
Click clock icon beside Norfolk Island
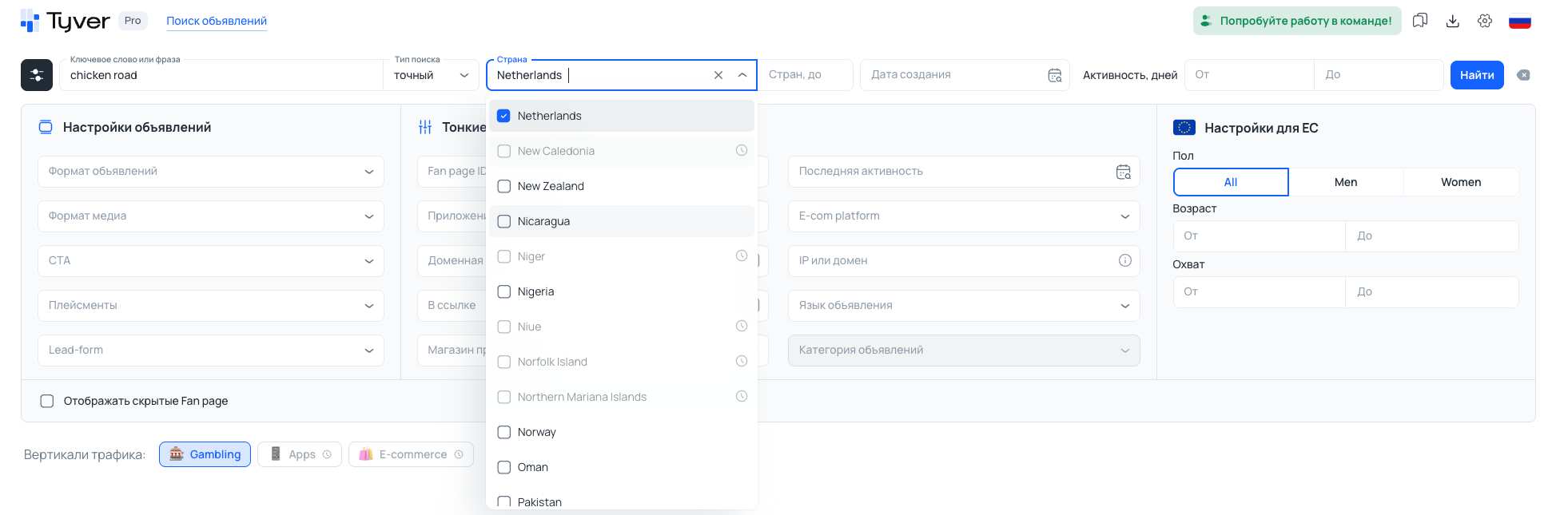(742, 361)
